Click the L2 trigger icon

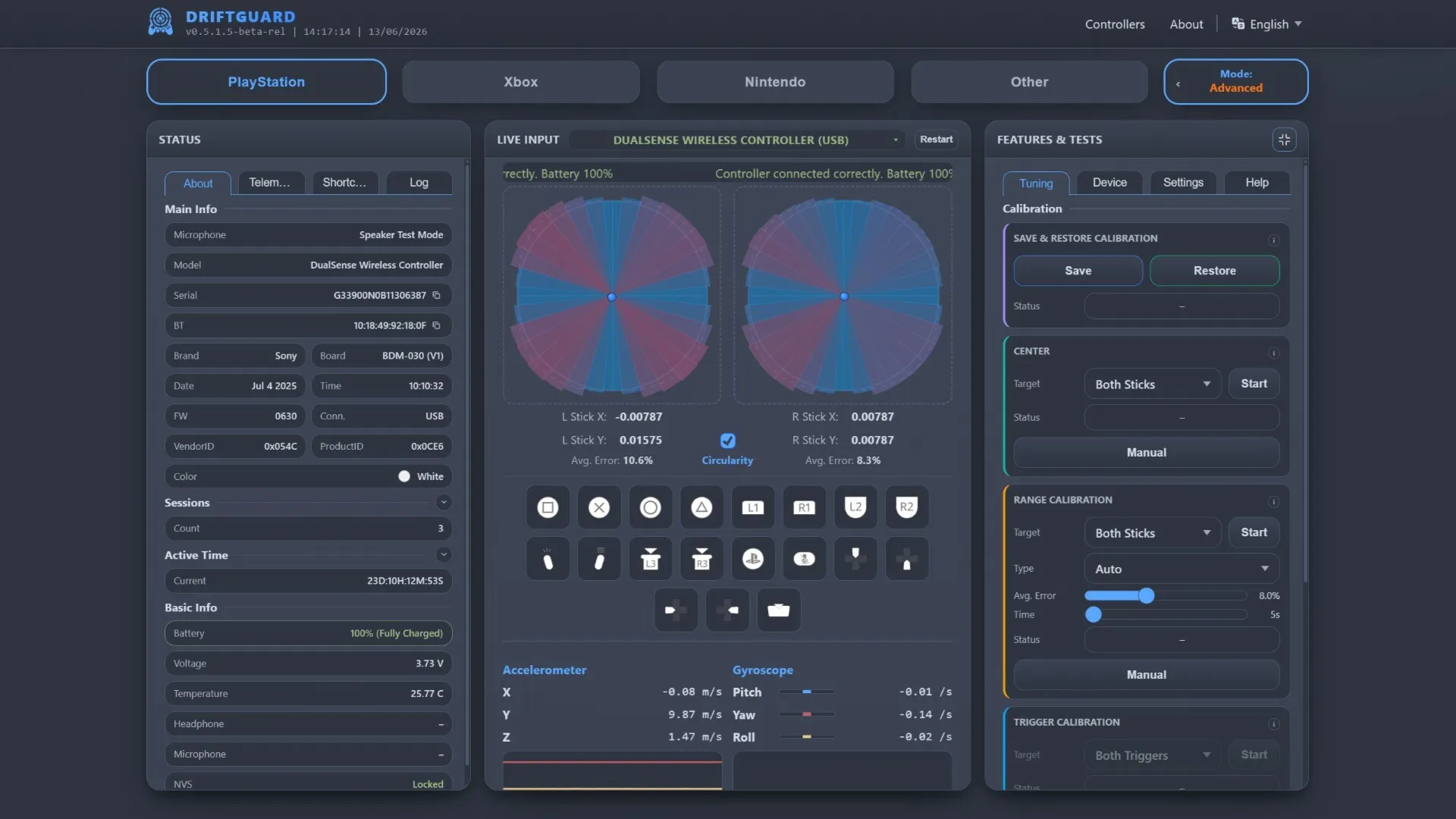[x=855, y=507]
